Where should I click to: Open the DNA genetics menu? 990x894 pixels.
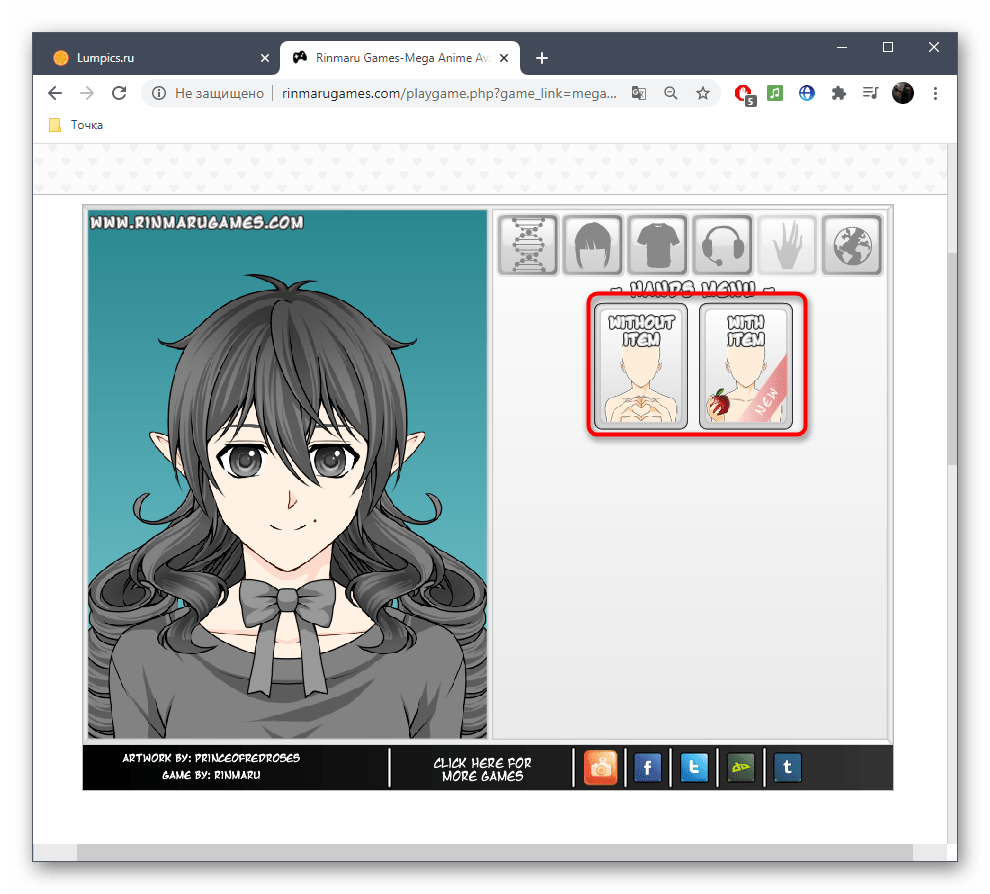[528, 245]
